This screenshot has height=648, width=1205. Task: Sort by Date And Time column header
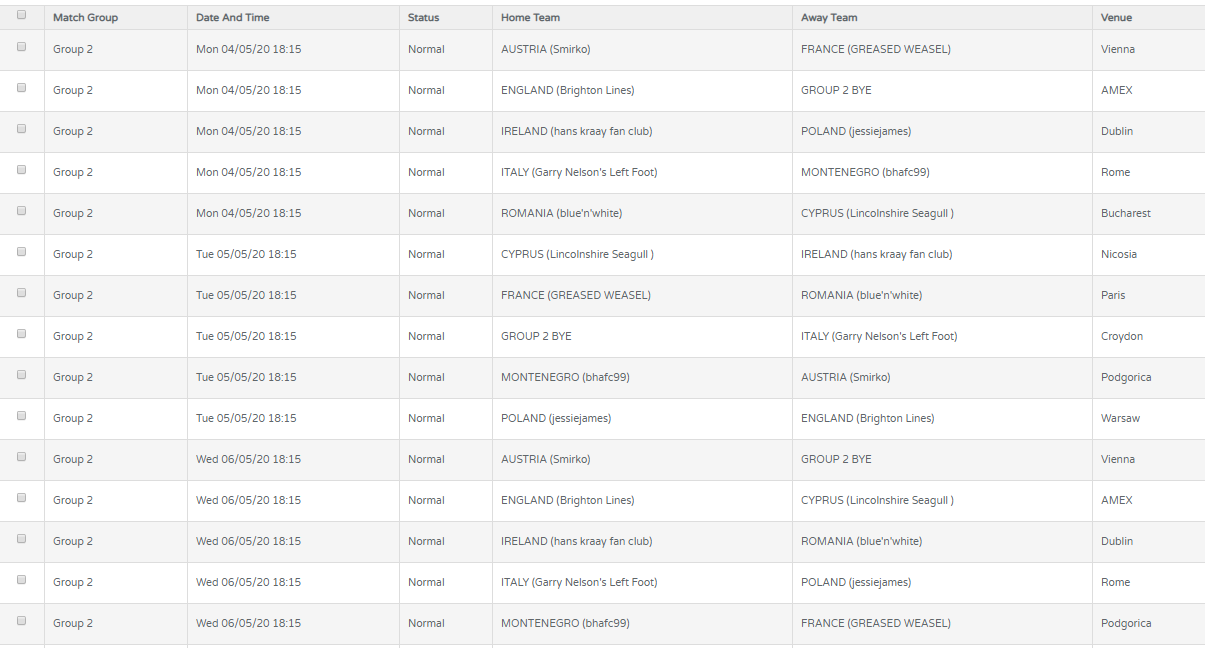(232, 17)
